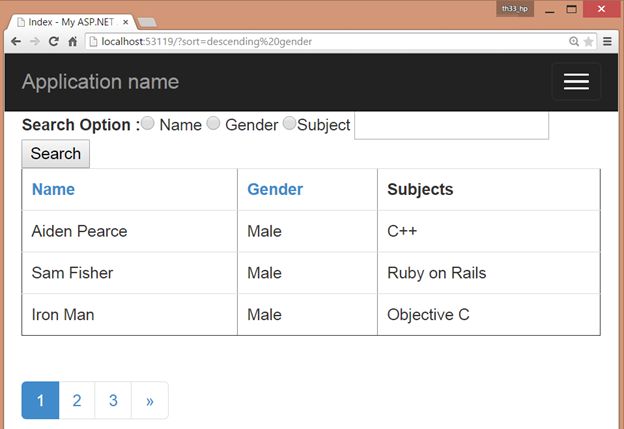This screenshot has width=624, height=429.
Task: Close the Index - My ASP.NET tab
Action: 125,21
